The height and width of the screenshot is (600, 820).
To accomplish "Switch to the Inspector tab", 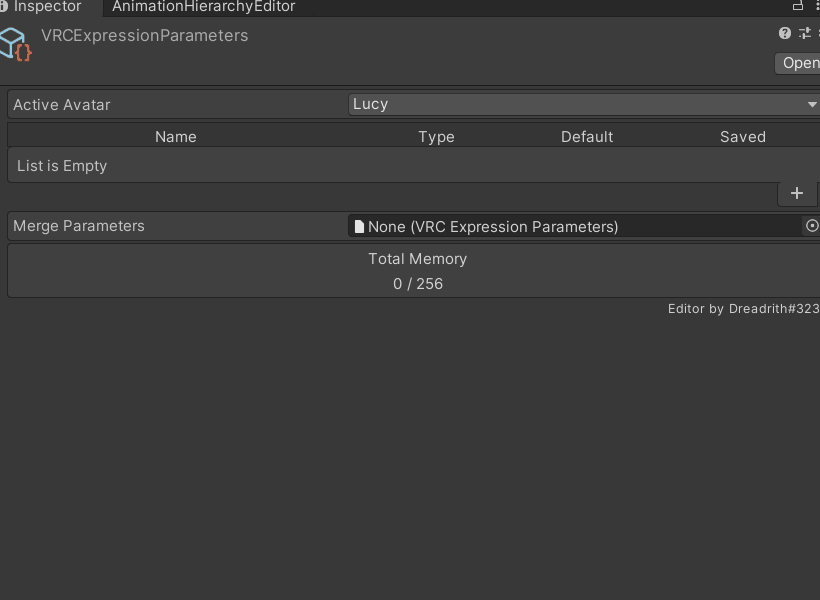I will [48, 6].
